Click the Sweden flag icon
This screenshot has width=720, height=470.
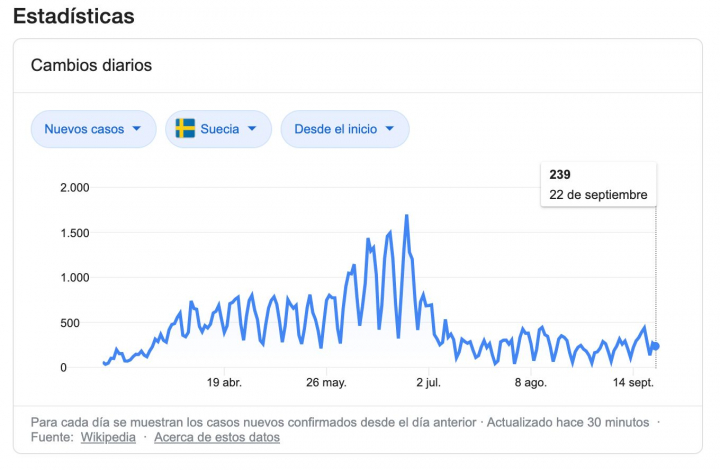(185, 129)
